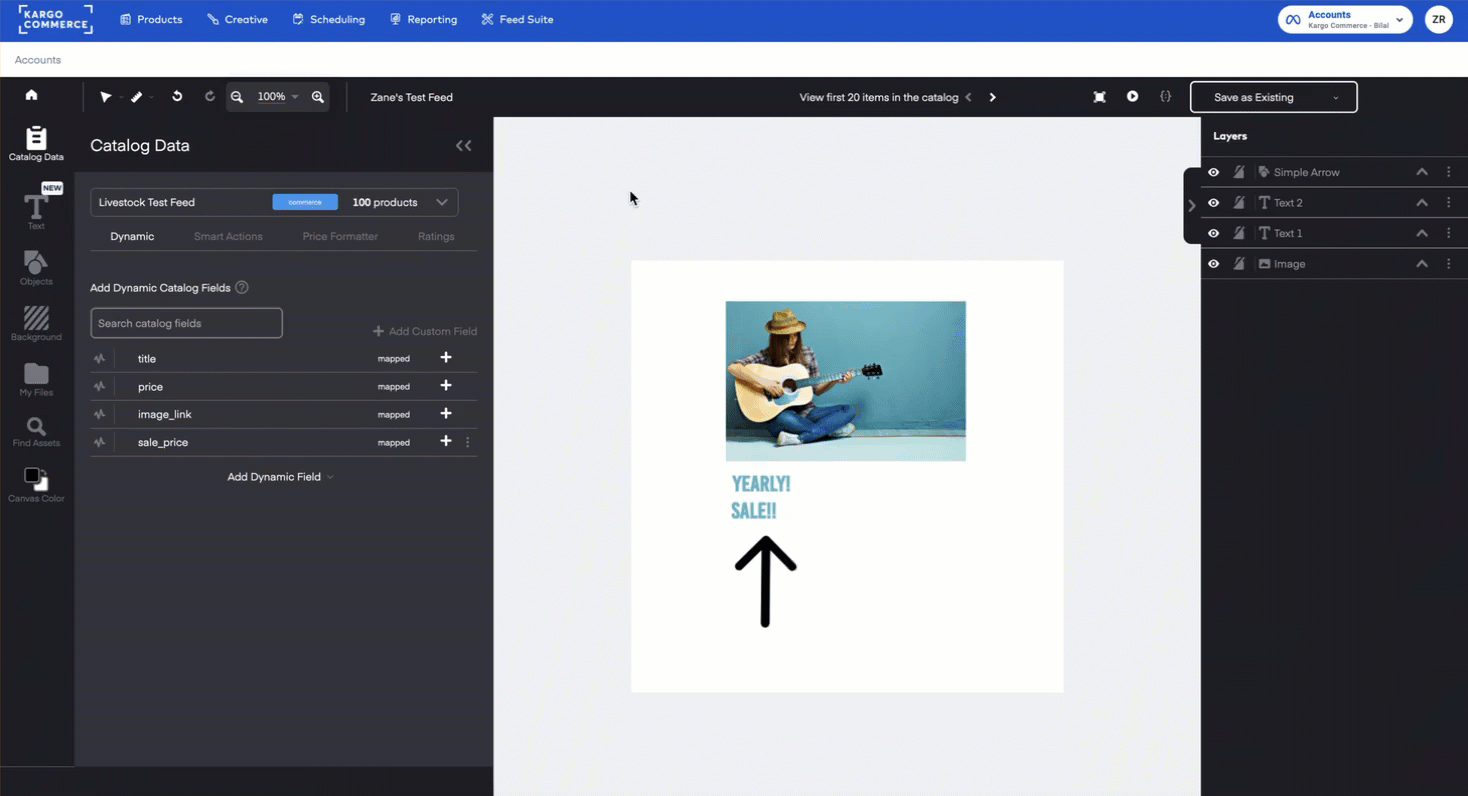
Task: Open the Reporting menu in the top bar
Action: 423,19
